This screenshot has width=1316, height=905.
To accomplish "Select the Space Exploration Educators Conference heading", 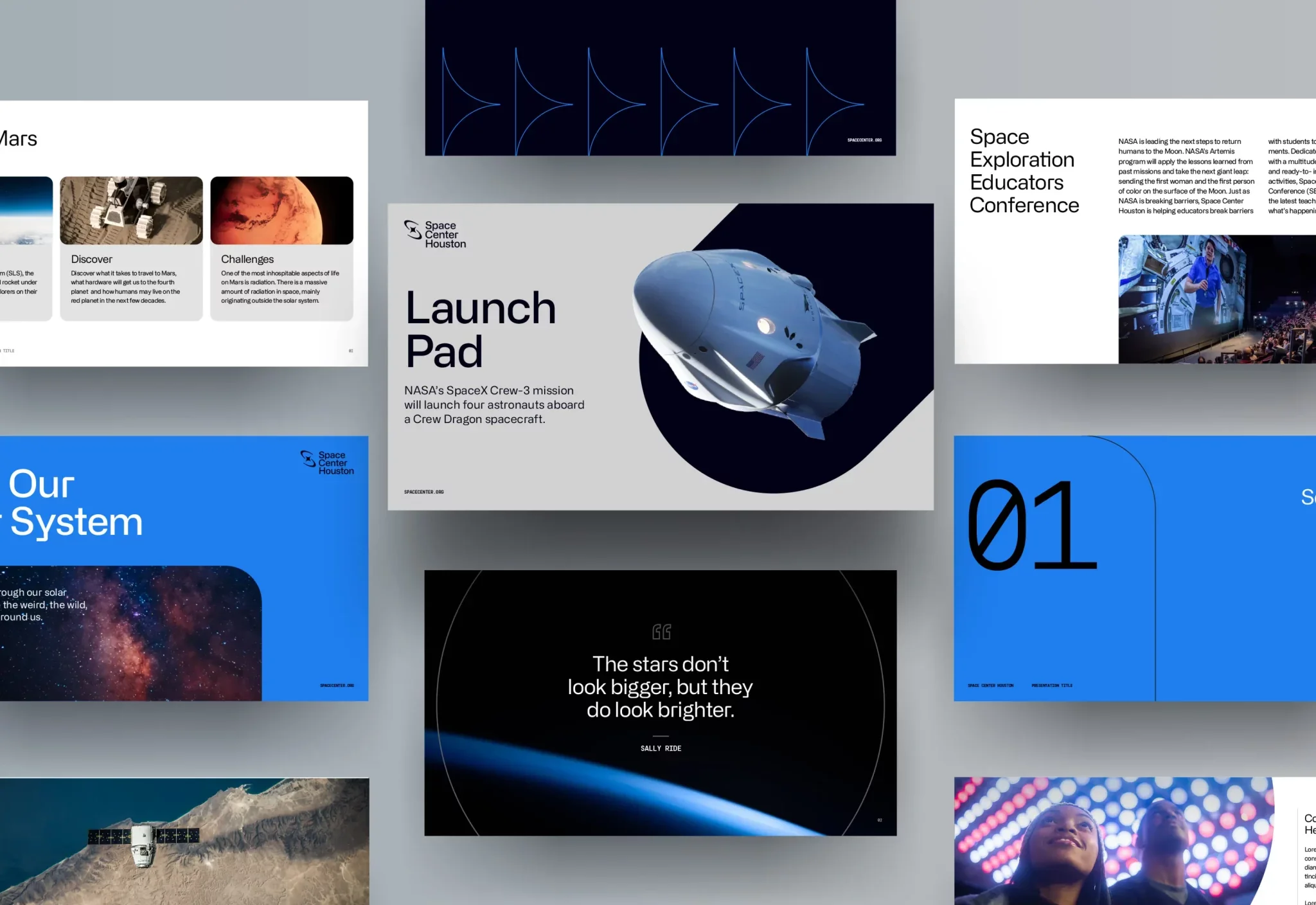I will click(1024, 171).
